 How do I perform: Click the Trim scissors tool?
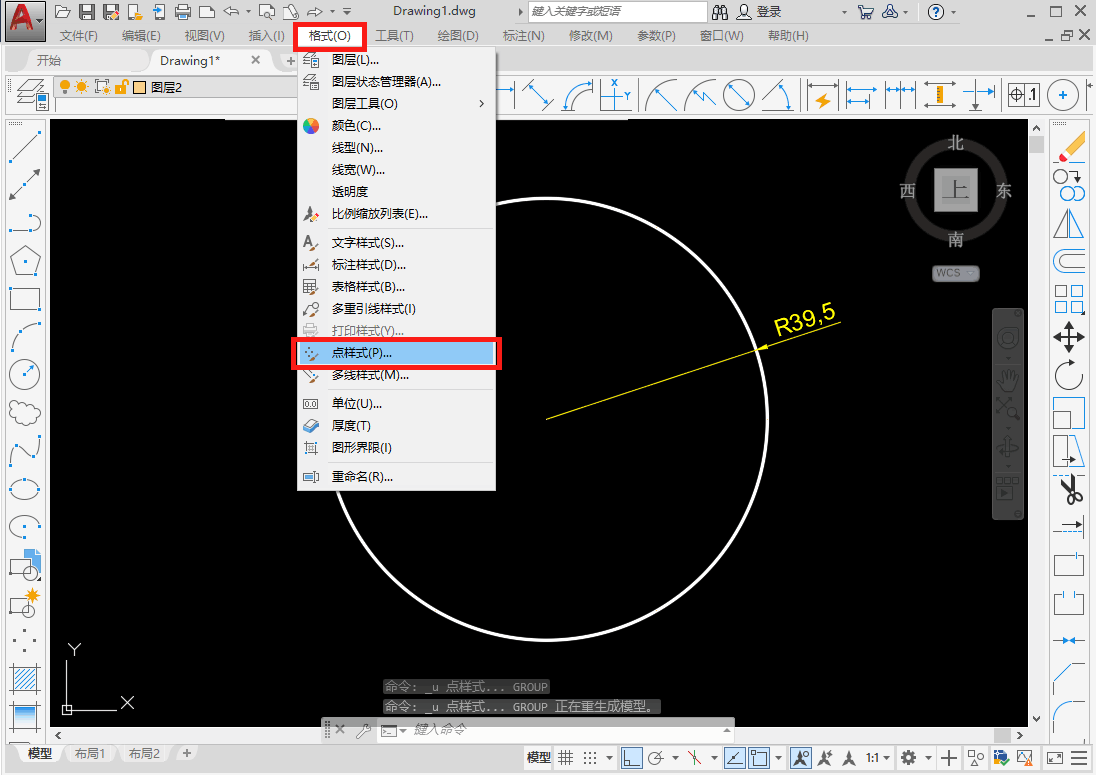[1069, 490]
